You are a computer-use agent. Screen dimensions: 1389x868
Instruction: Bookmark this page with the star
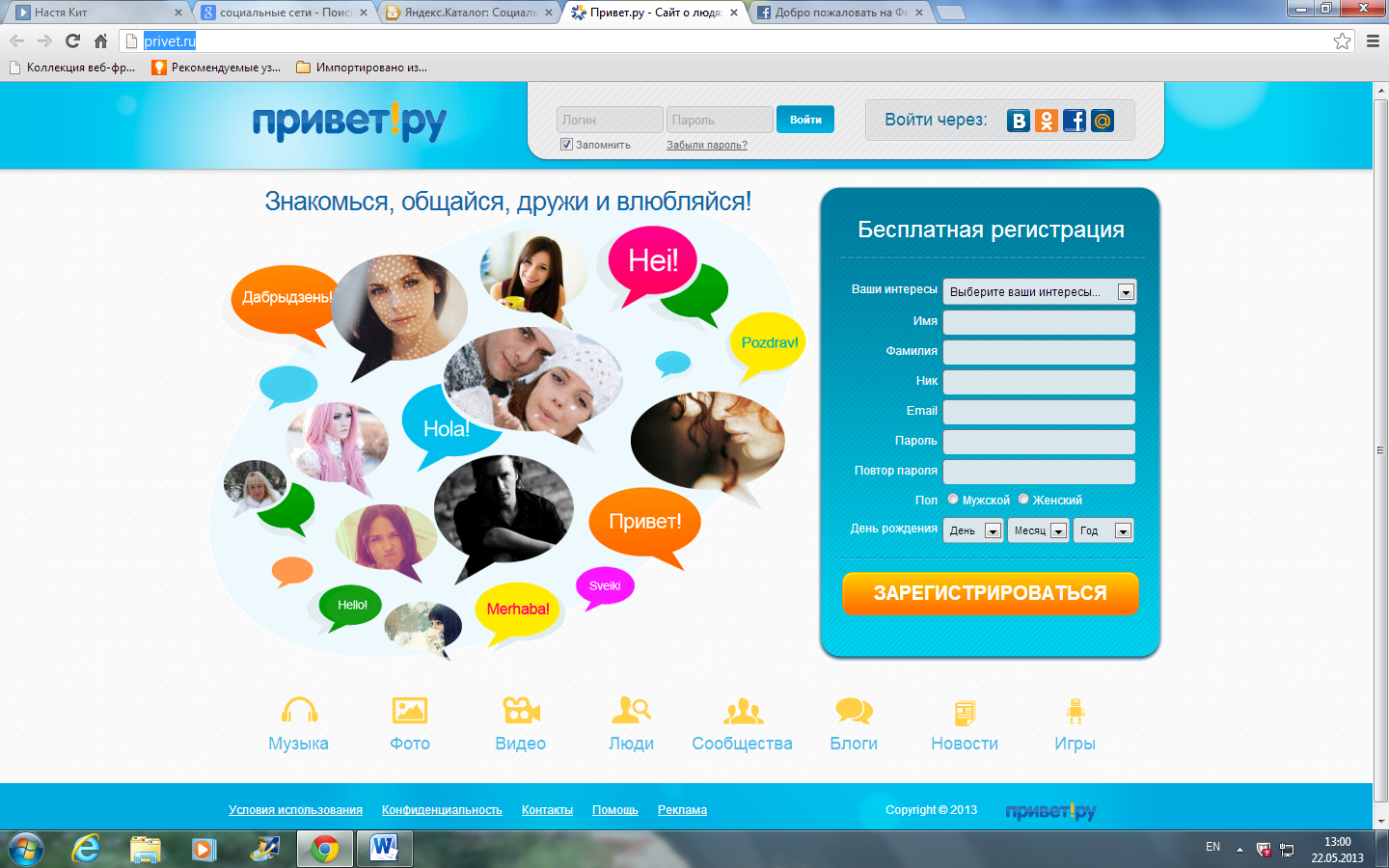[x=1342, y=41]
